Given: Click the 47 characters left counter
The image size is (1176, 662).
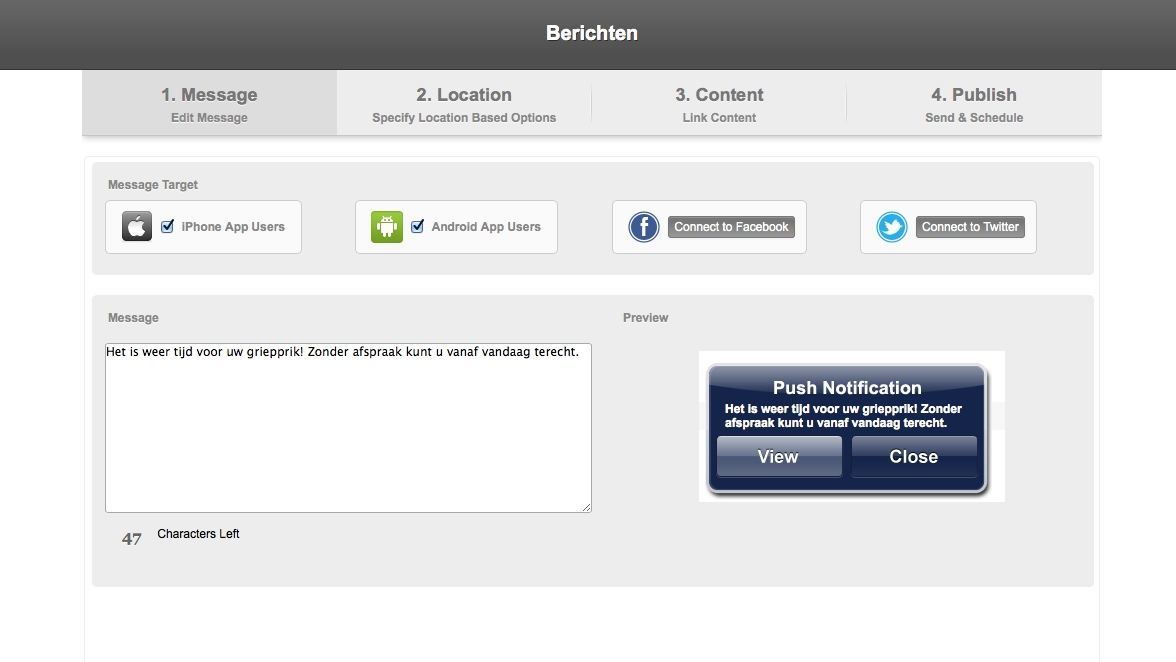Looking at the screenshot, I should 132,539.
